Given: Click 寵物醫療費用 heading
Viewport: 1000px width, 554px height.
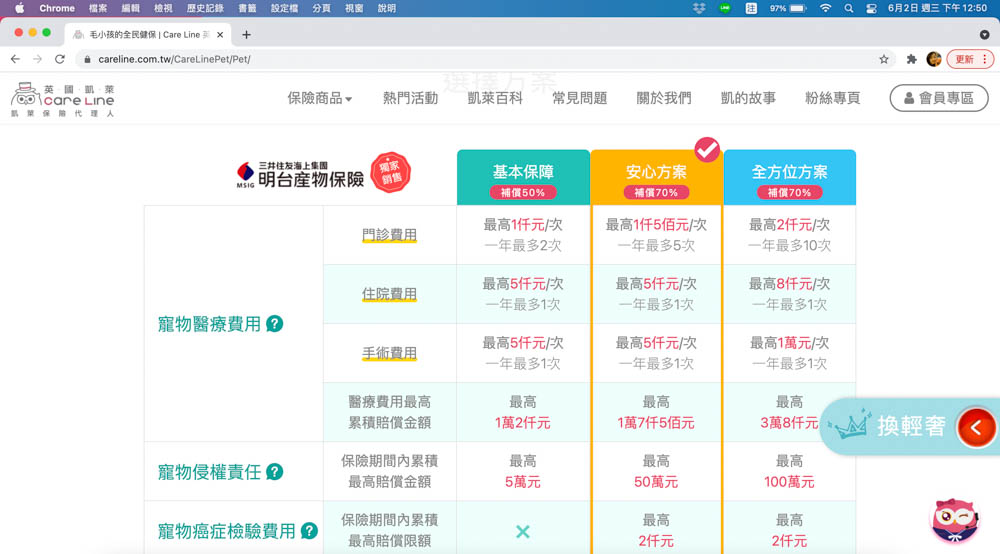Looking at the screenshot, I should point(209,324).
